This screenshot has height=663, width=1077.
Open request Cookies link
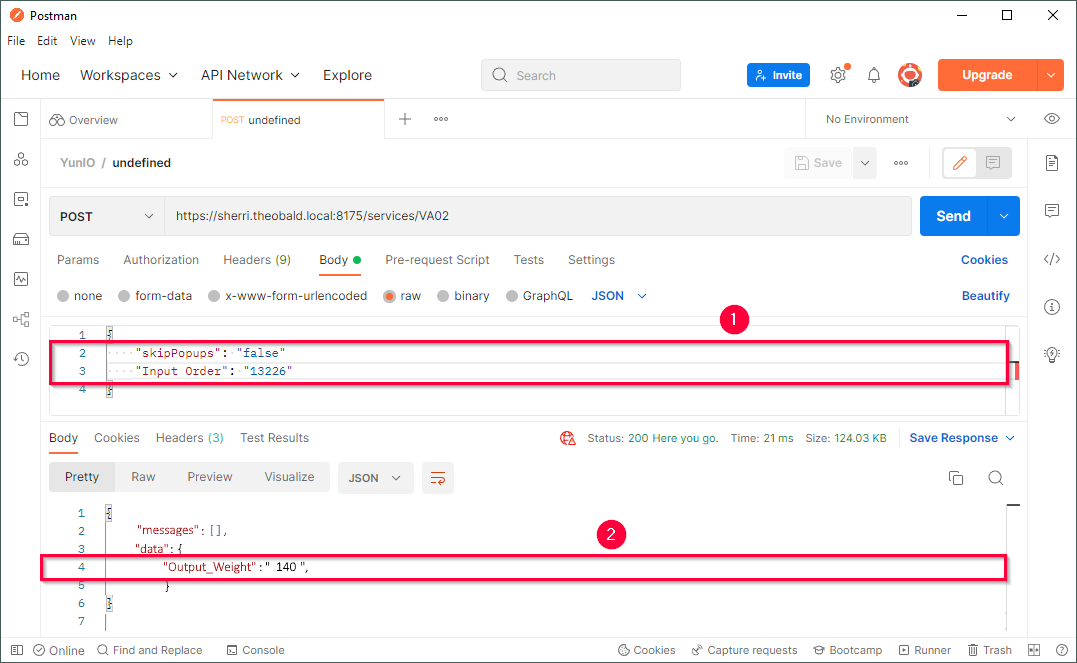click(x=984, y=260)
